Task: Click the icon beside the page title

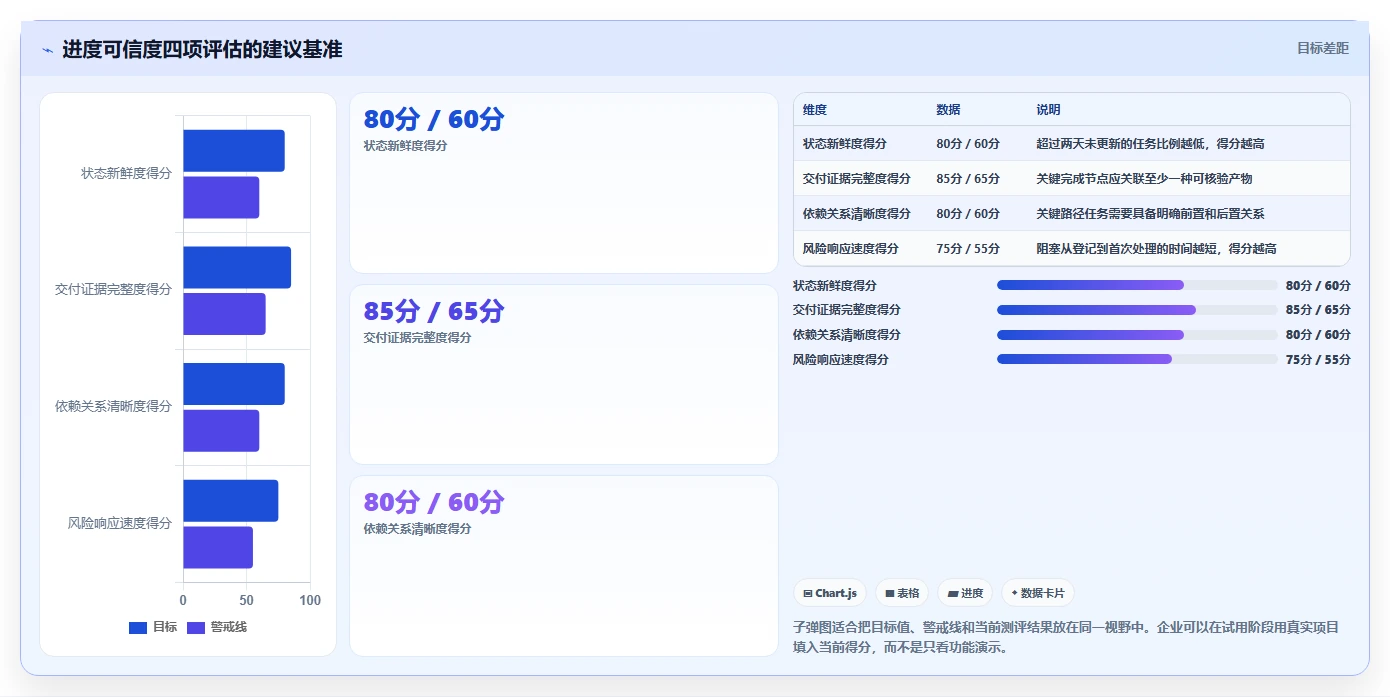Action: tap(47, 50)
